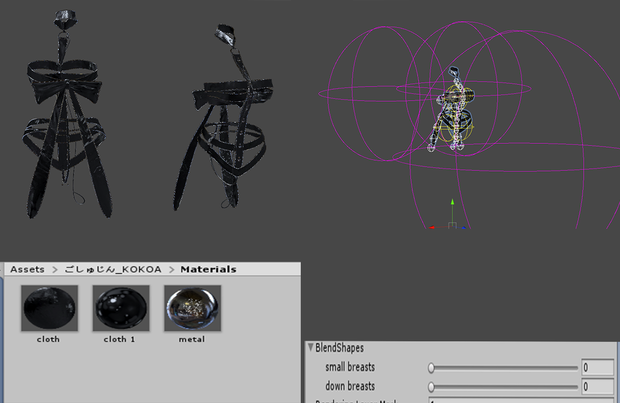The image size is (620, 403).
Task: Click the front-view harness outfit preview
Action: click(x=66, y=114)
